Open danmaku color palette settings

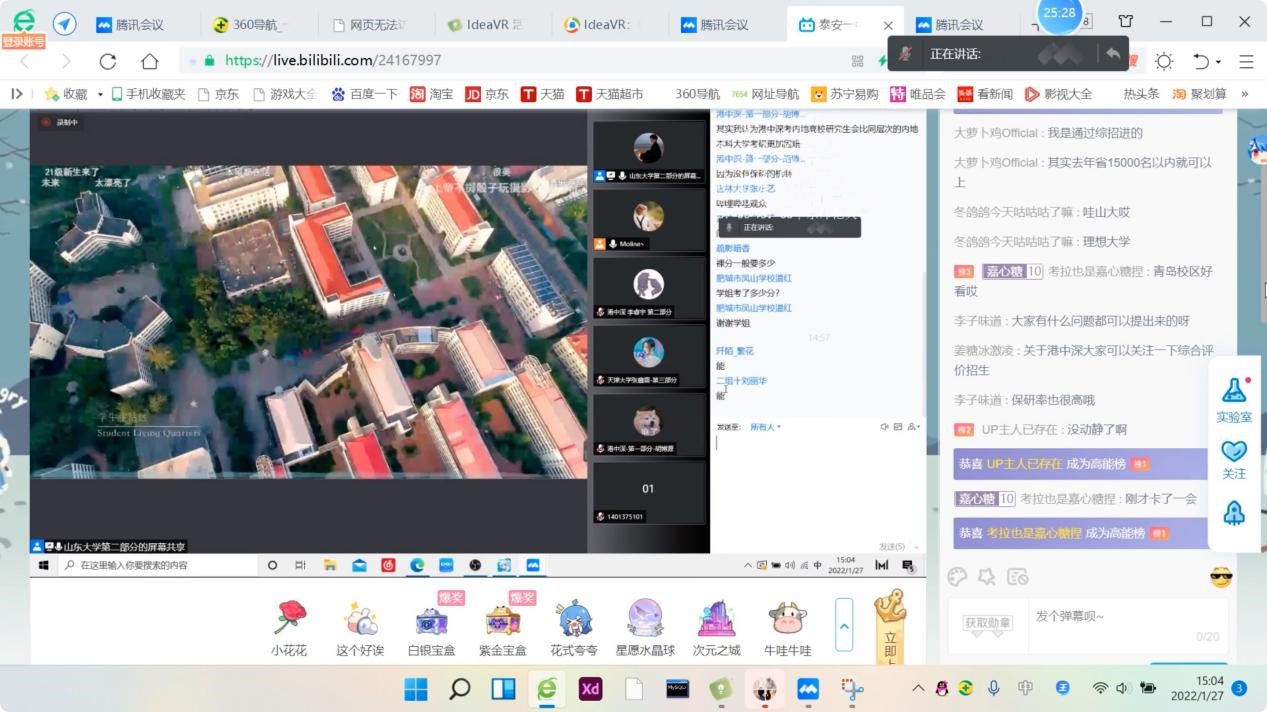coord(957,577)
